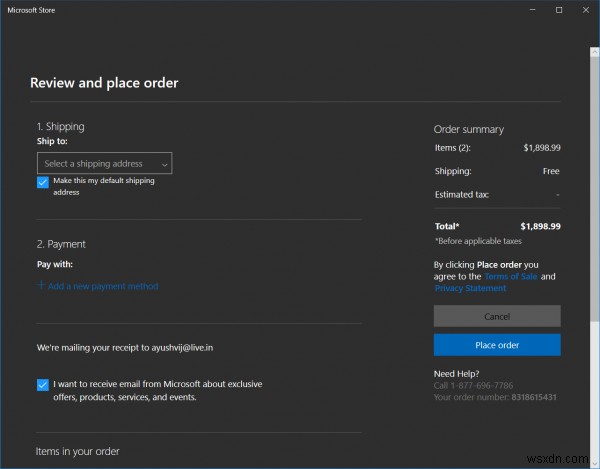Viewport: 600px width, 469px height.
Task: Click the Items in your order heading
Action: [78, 451]
